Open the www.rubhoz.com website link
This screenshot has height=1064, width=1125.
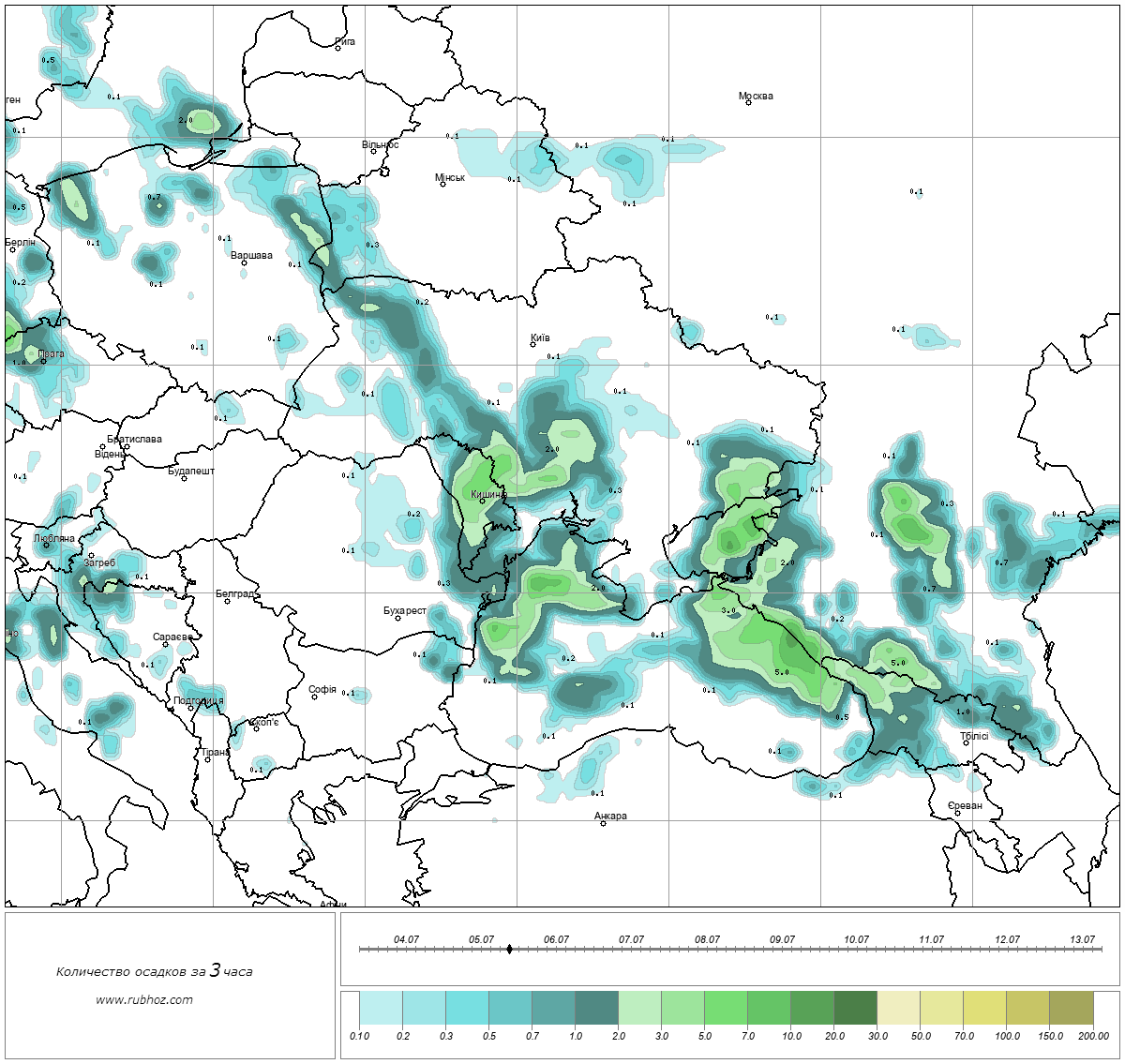tap(144, 999)
